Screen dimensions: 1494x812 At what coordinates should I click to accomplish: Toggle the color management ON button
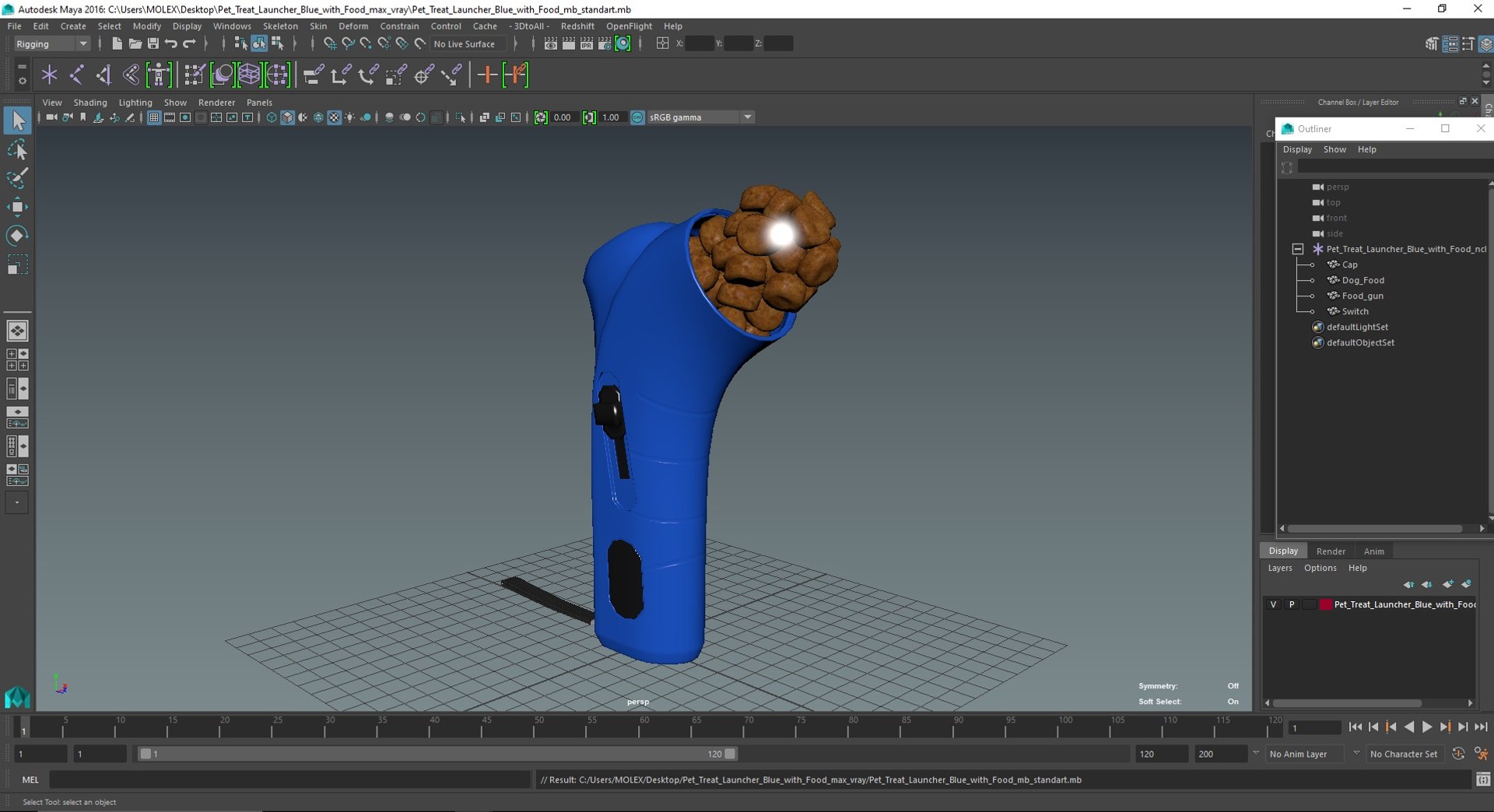click(637, 117)
